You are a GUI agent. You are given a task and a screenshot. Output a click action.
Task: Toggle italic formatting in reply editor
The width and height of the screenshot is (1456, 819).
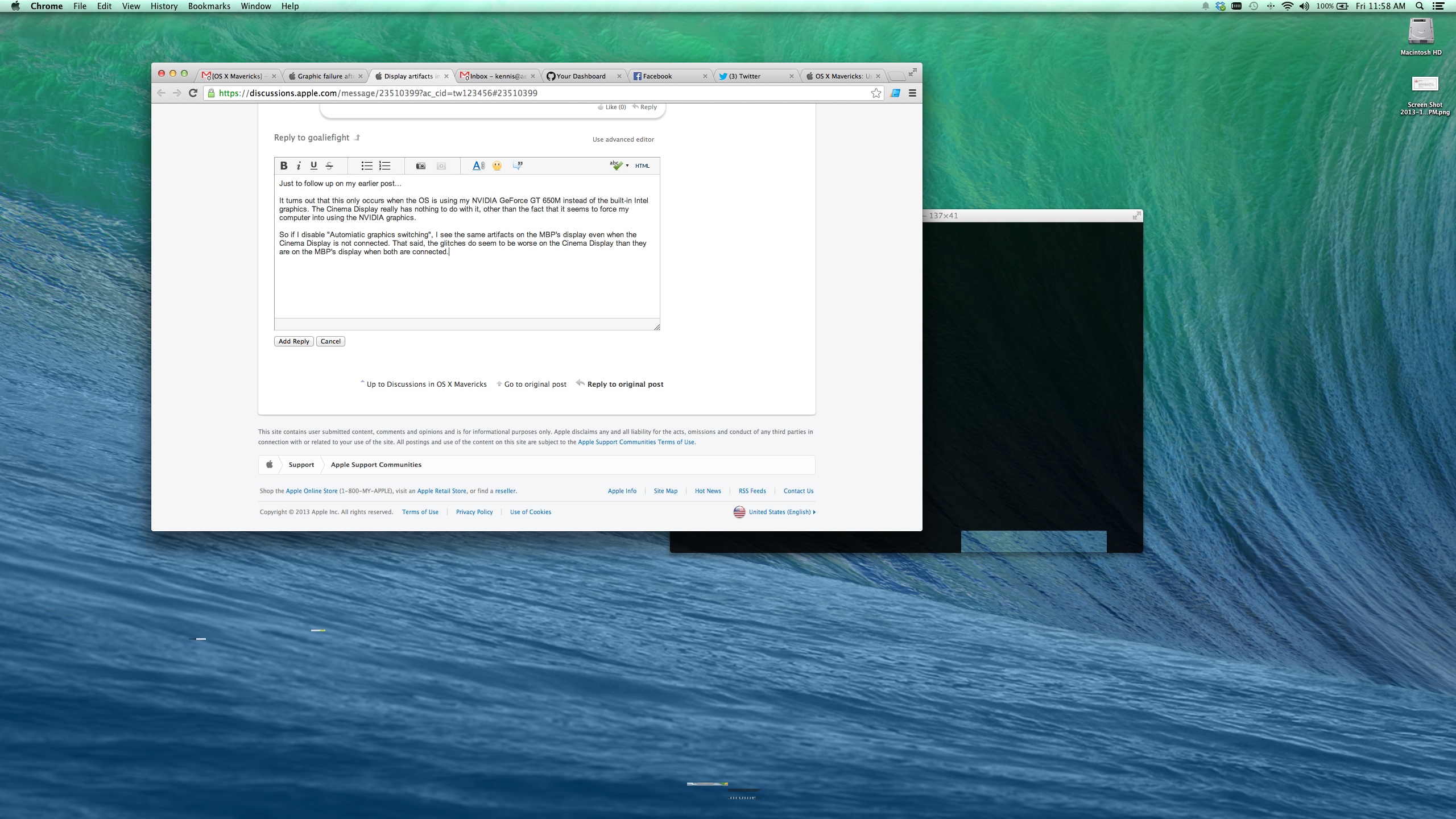[x=299, y=166]
